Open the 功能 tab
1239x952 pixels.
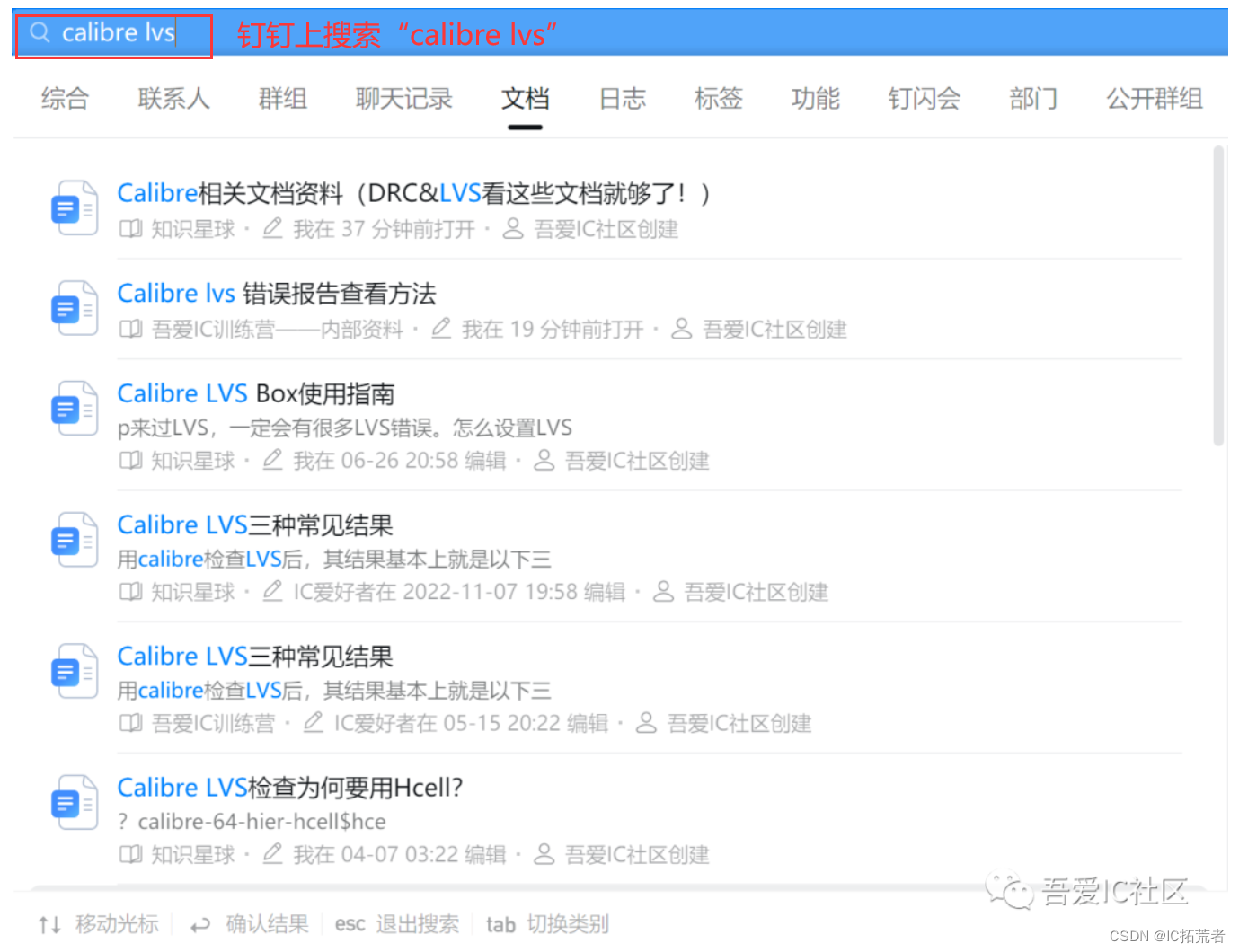[816, 99]
